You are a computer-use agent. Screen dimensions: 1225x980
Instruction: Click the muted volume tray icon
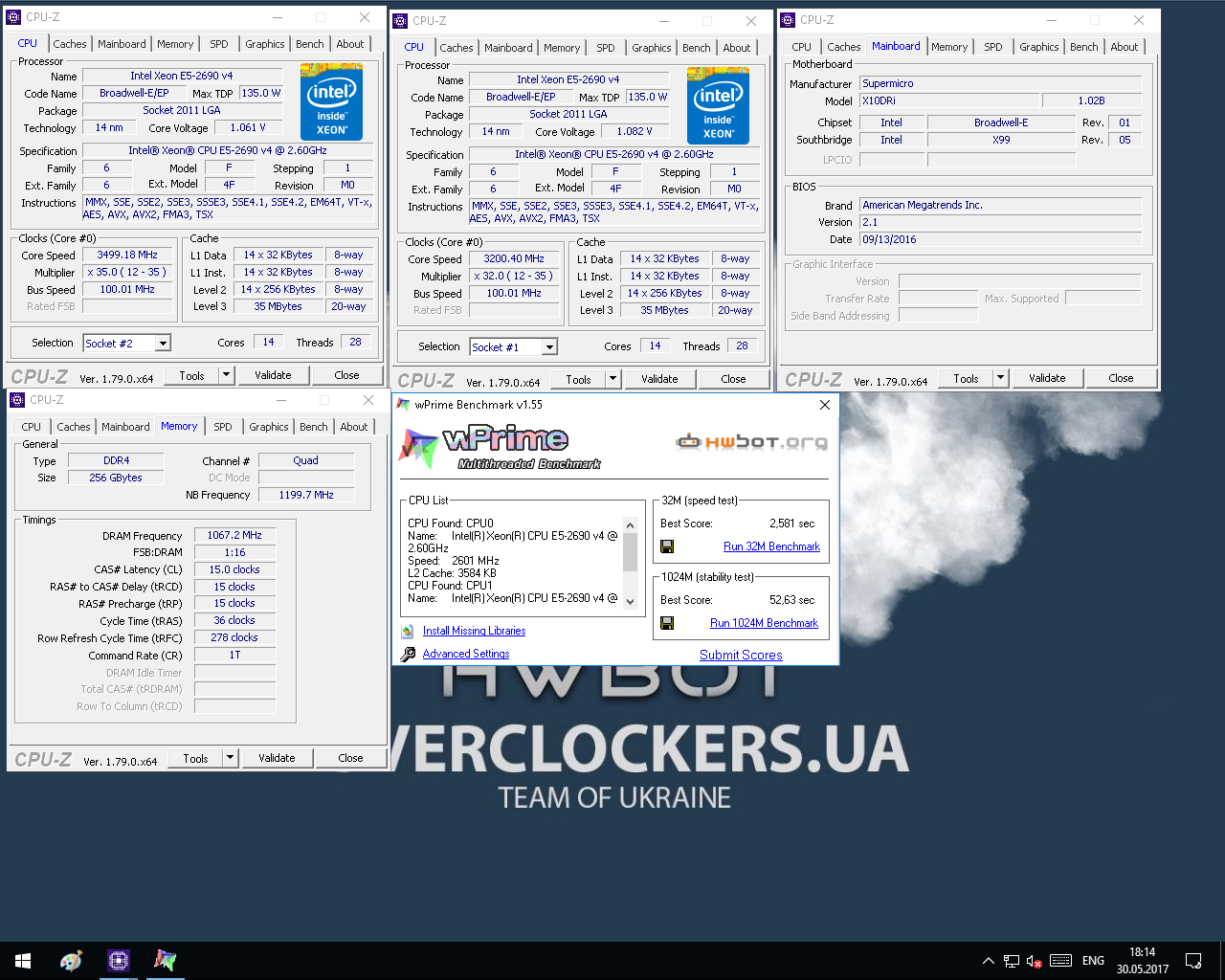(1035, 961)
